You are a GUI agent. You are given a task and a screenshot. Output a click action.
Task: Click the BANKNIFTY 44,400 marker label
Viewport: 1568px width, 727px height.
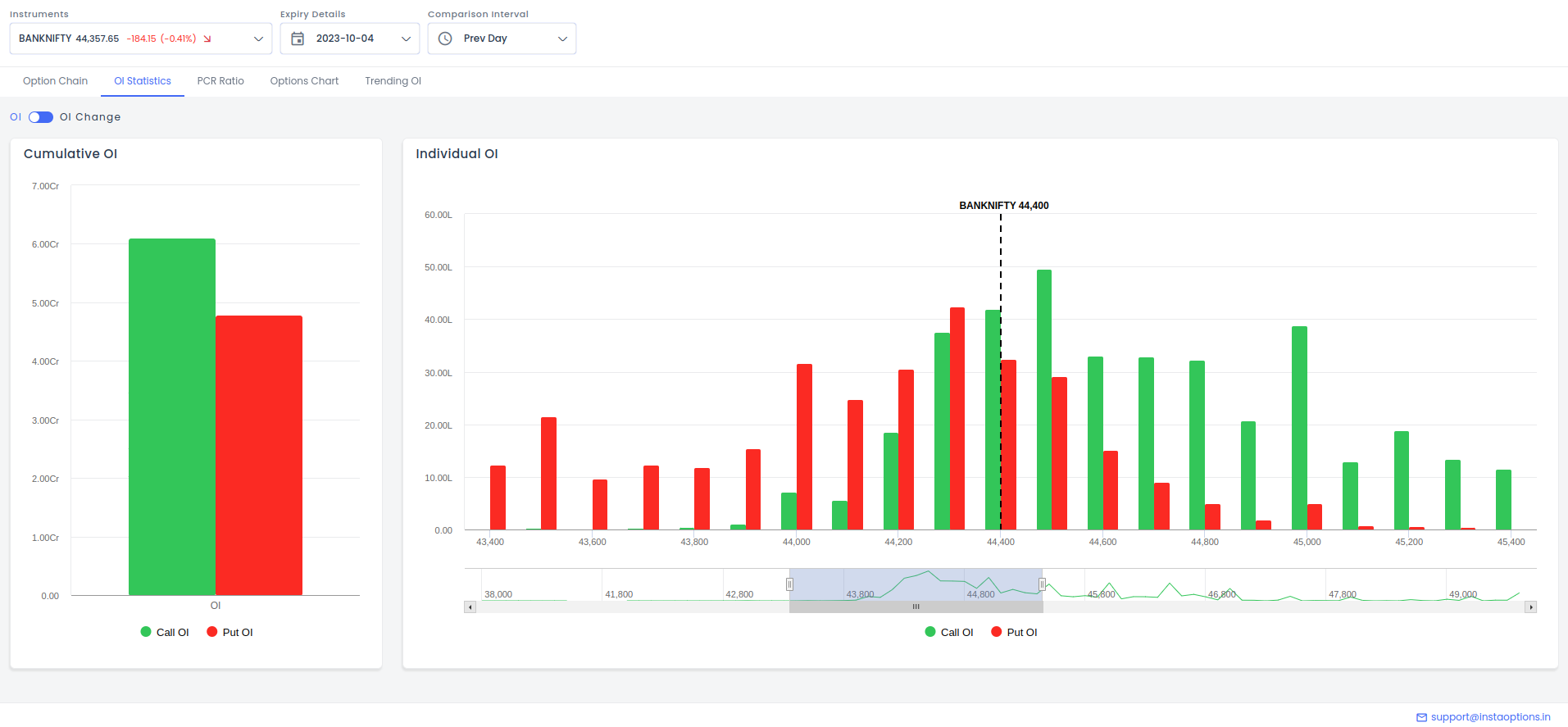[1004, 206]
